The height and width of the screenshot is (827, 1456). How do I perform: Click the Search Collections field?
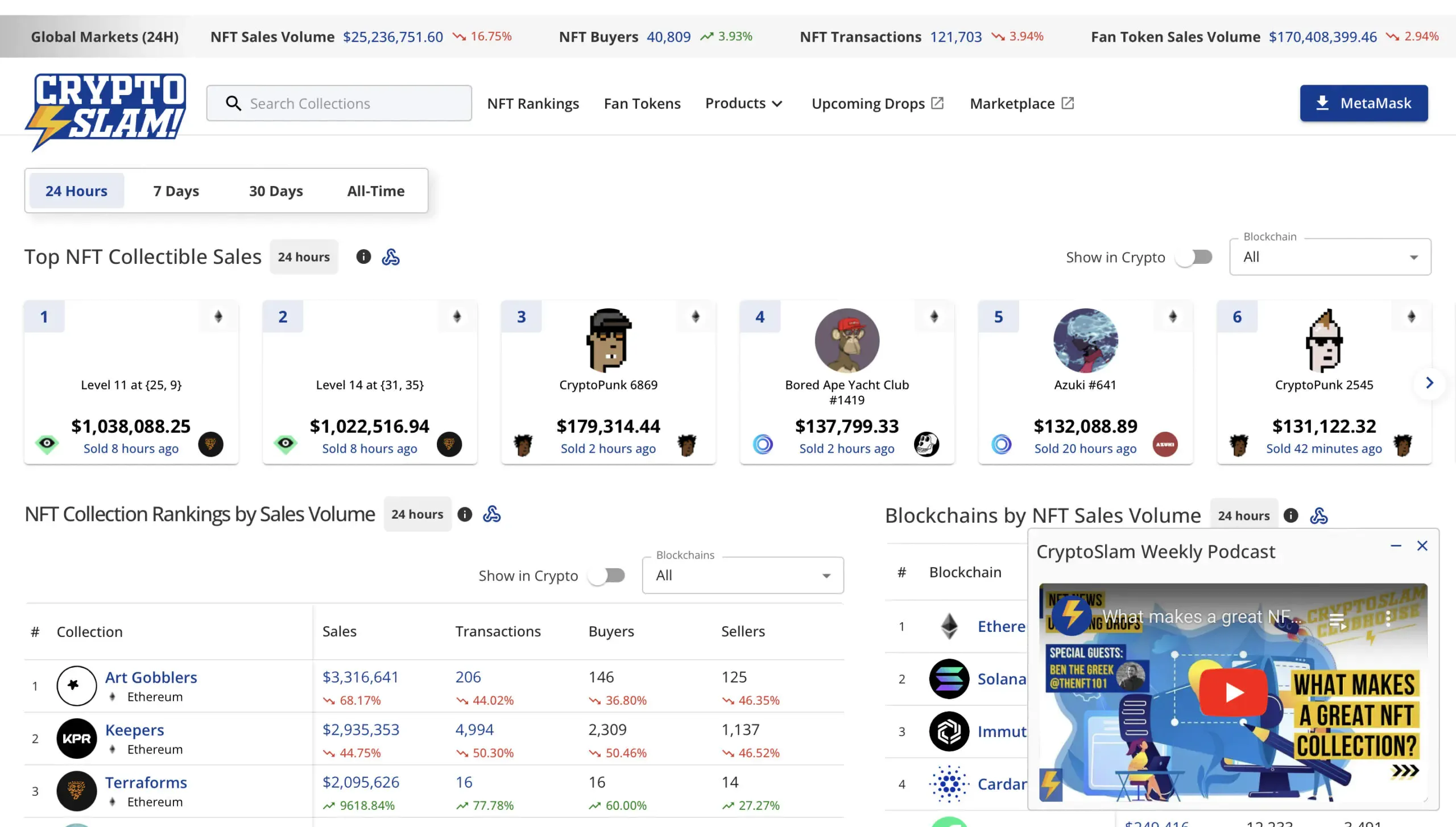click(339, 104)
